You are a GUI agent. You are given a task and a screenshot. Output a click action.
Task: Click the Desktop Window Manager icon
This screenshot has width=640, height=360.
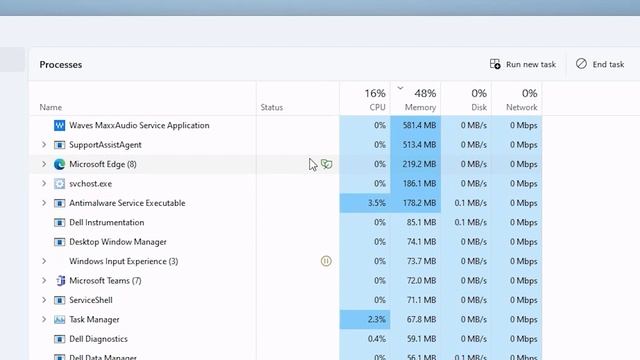[x=60, y=242]
